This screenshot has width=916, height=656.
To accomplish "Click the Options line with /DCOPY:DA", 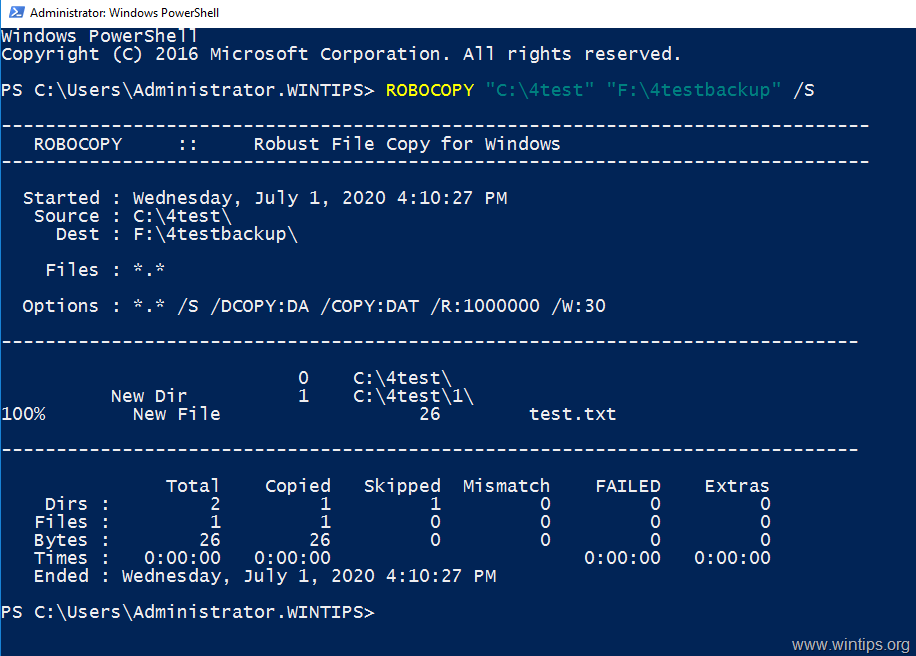I will [314, 306].
